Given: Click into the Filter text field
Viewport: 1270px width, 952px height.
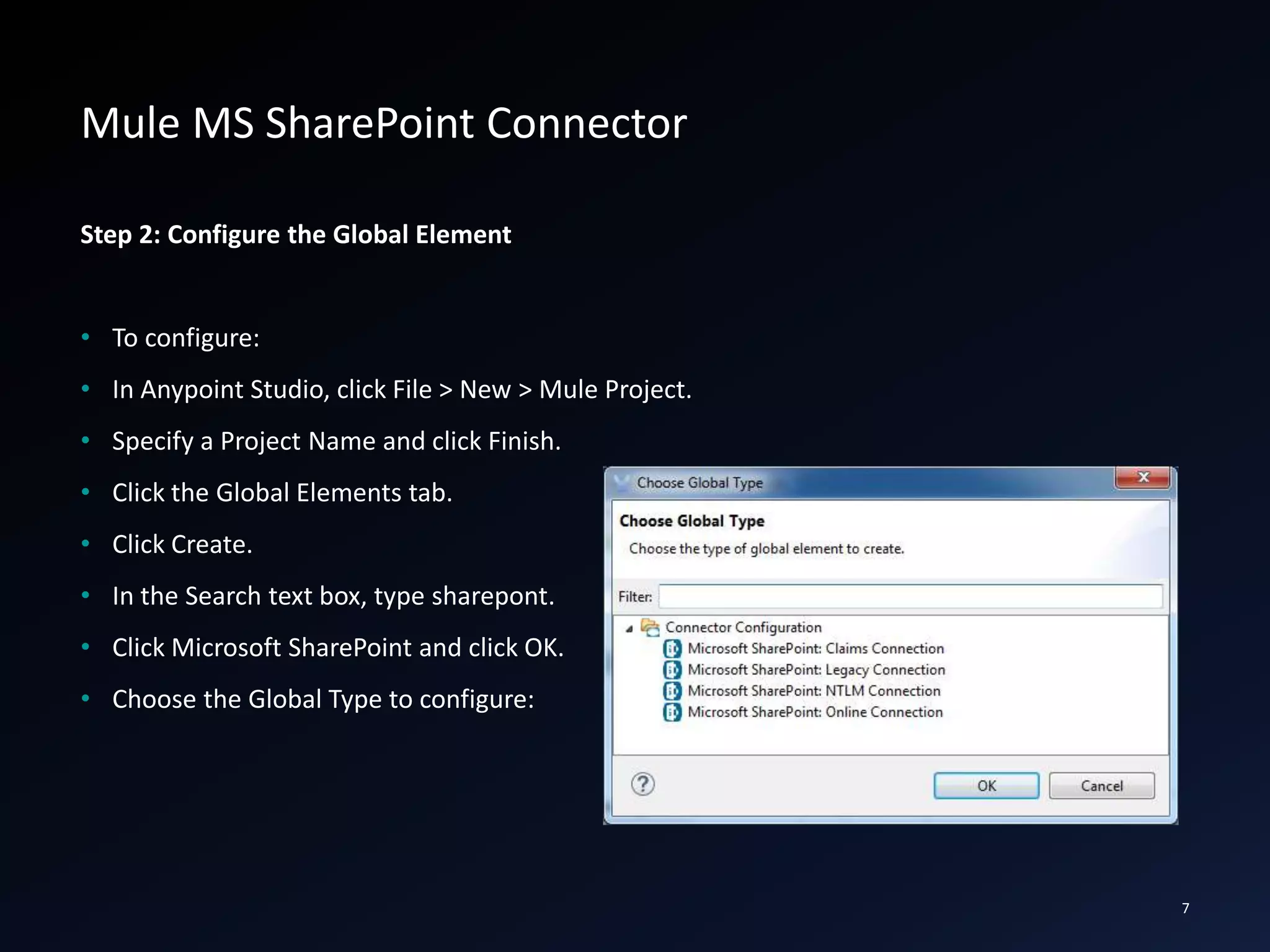Looking at the screenshot, I should [910, 596].
